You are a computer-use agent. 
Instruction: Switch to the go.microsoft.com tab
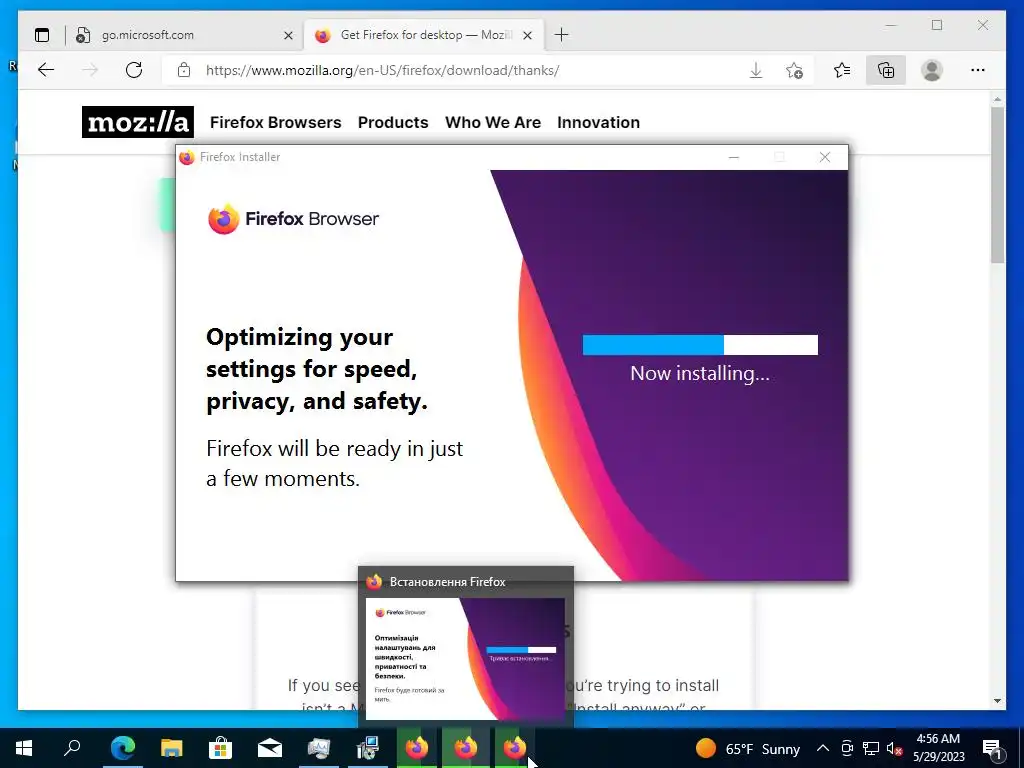pyautogui.click(x=185, y=35)
